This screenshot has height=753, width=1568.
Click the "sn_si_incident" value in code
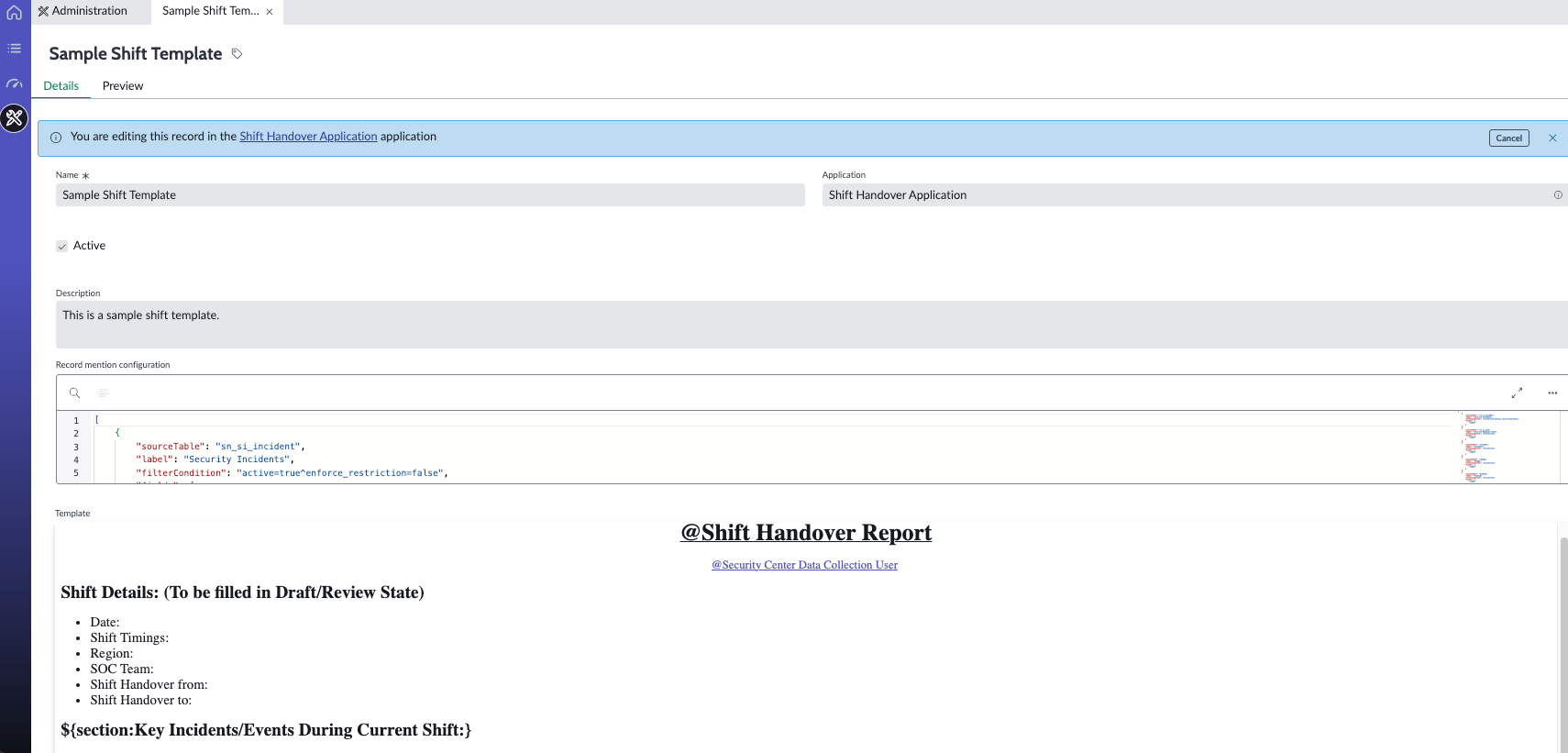pyautogui.click(x=258, y=447)
